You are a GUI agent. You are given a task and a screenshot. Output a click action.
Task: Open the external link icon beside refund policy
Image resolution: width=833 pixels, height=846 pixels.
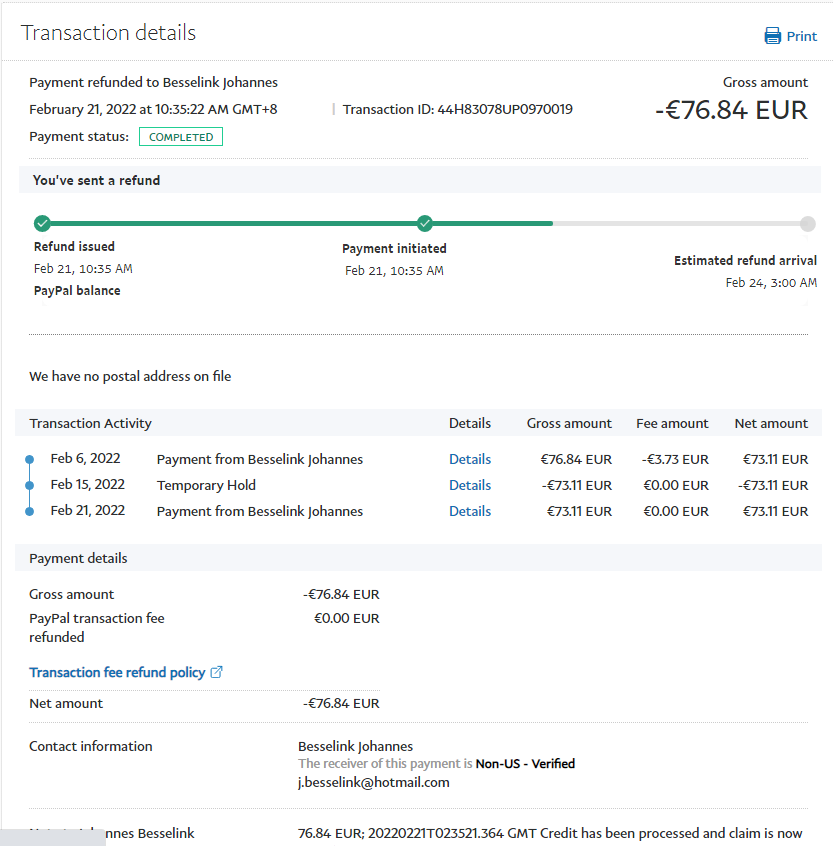217,672
